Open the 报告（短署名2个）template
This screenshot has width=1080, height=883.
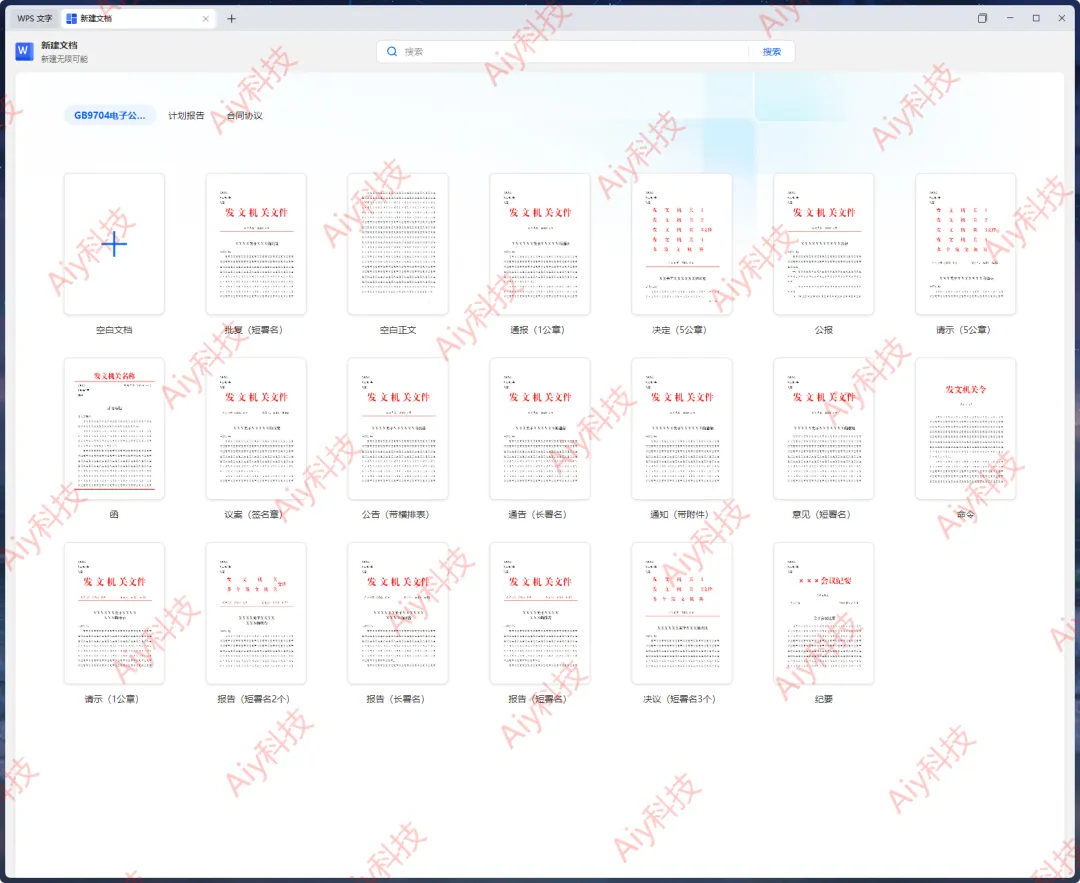click(256, 613)
